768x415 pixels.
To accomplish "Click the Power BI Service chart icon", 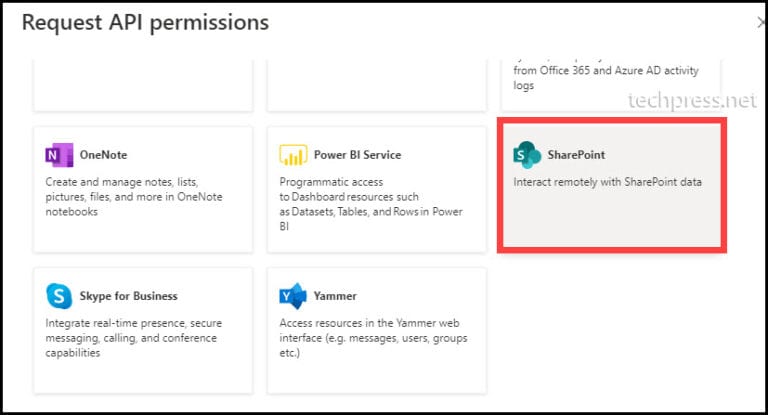I will 293,155.
